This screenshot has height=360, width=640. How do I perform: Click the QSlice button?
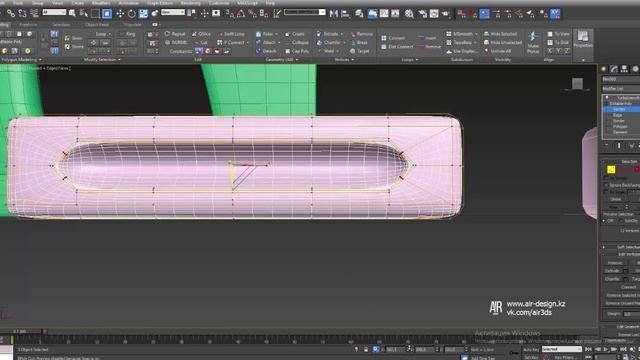(201, 34)
